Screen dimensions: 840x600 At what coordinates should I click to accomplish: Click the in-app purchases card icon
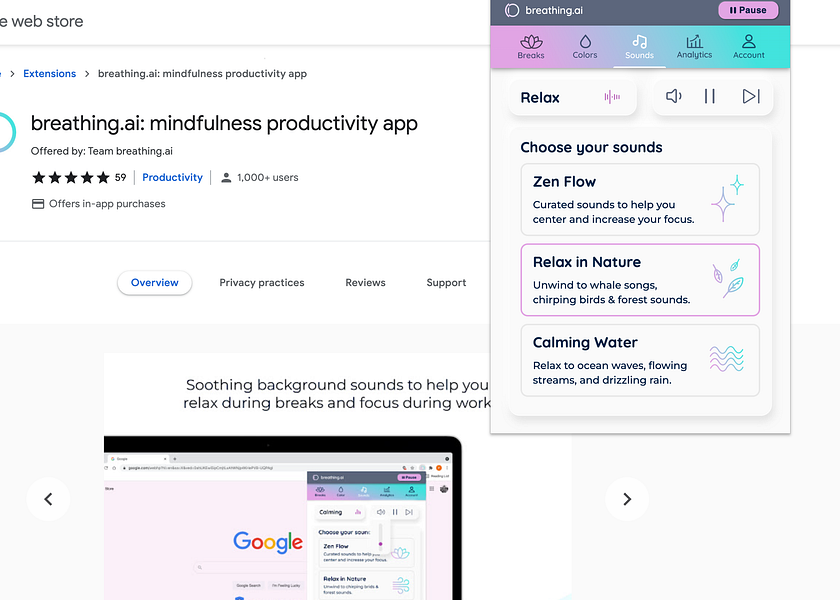[x=38, y=204]
